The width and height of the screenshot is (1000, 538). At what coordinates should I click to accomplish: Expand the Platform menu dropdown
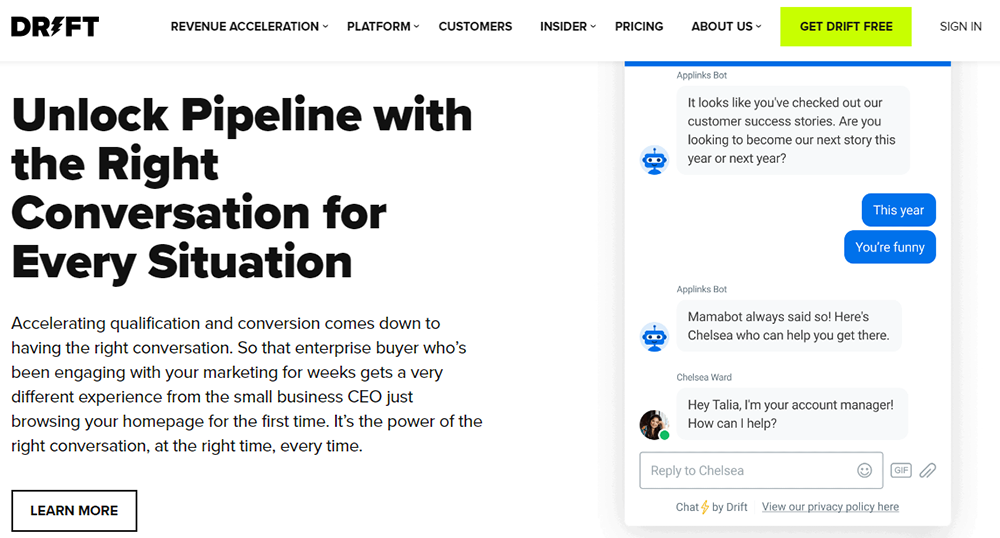pyautogui.click(x=383, y=27)
